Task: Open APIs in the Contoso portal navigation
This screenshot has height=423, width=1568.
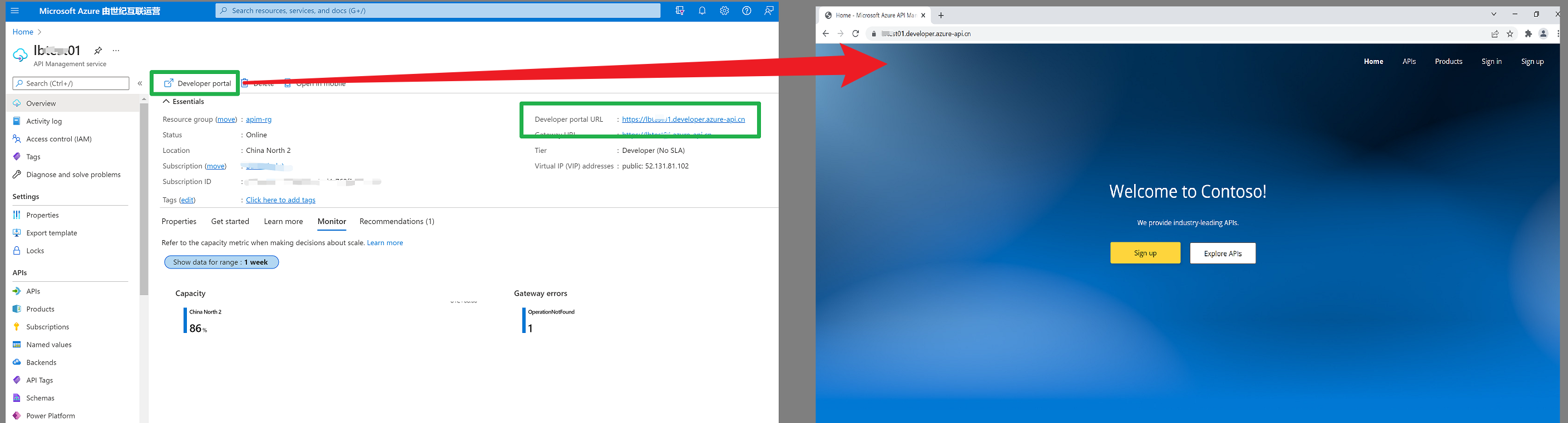Action: 1409,62
